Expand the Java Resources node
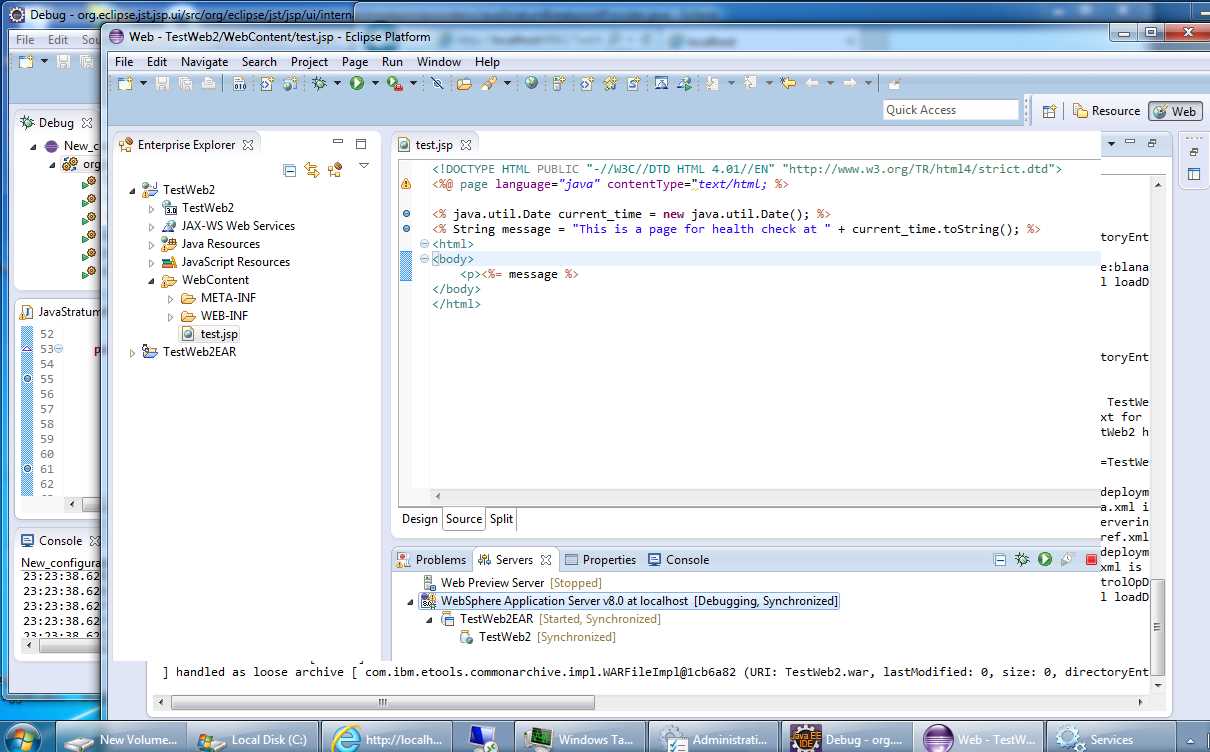Screen dimensions: 1210x752 (151, 244)
